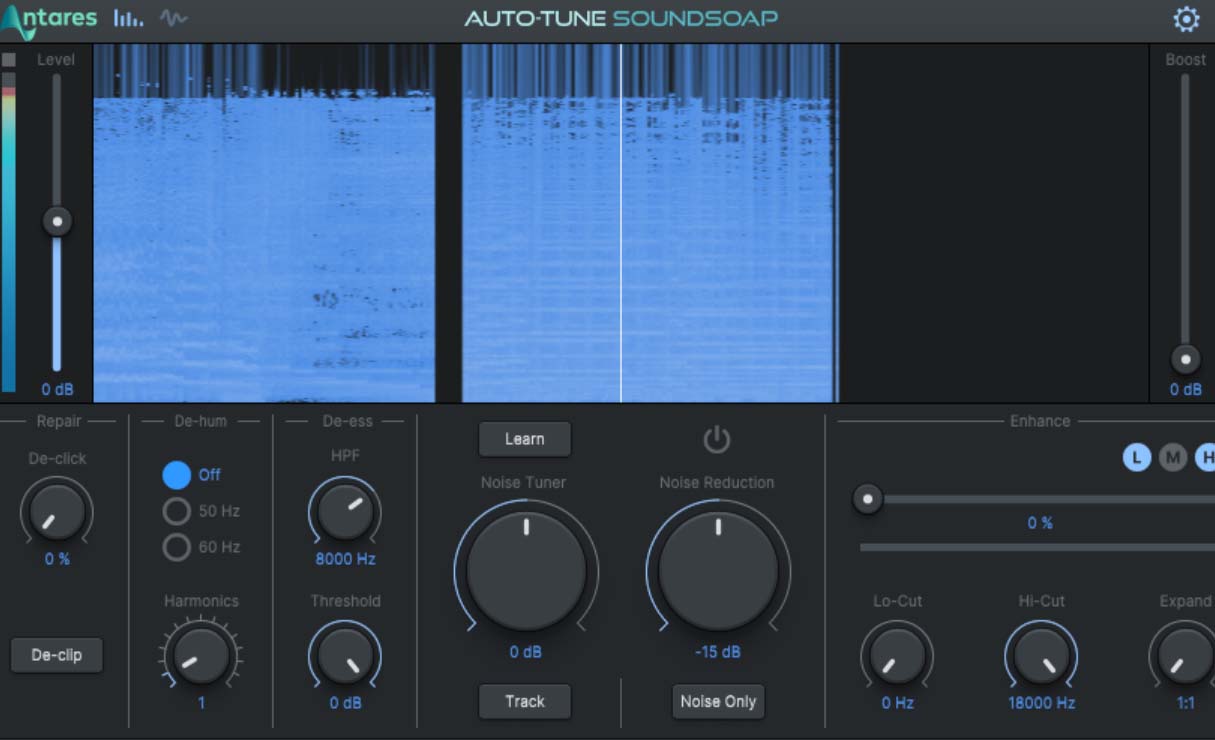1215x740 pixels.
Task: Click the De-ess Threshold knob
Action: pyautogui.click(x=345, y=655)
